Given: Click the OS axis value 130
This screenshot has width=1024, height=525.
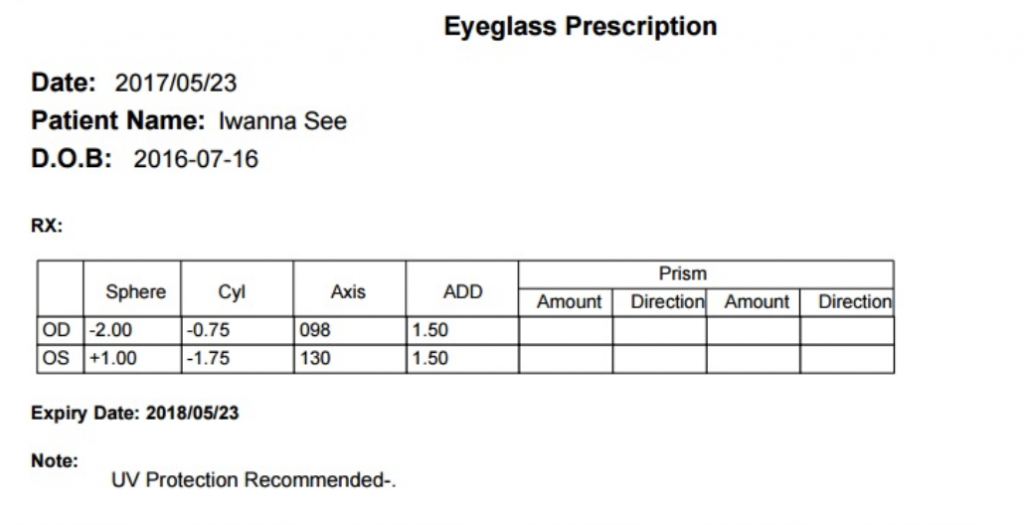Looking at the screenshot, I should tap(315, 358).
